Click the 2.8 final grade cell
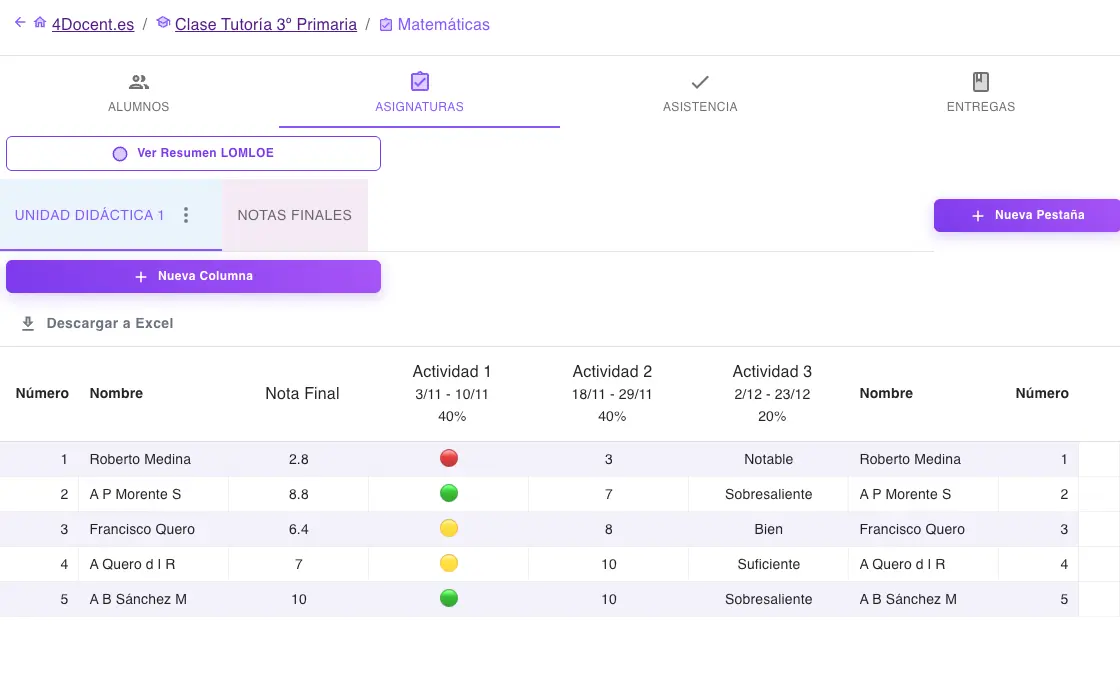This screenshot has width=1120, height=692. click(x=299, y=459)
